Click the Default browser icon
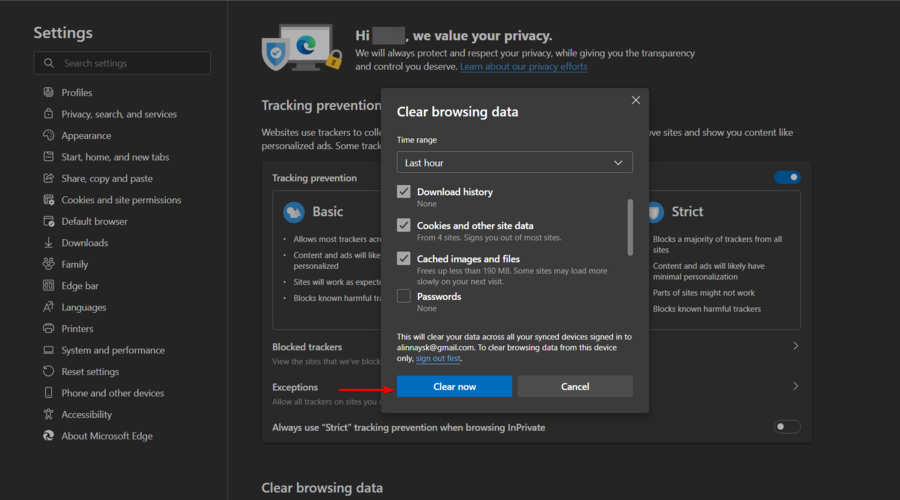This screenshot has width=900, height=500. [x=48, y=221]
